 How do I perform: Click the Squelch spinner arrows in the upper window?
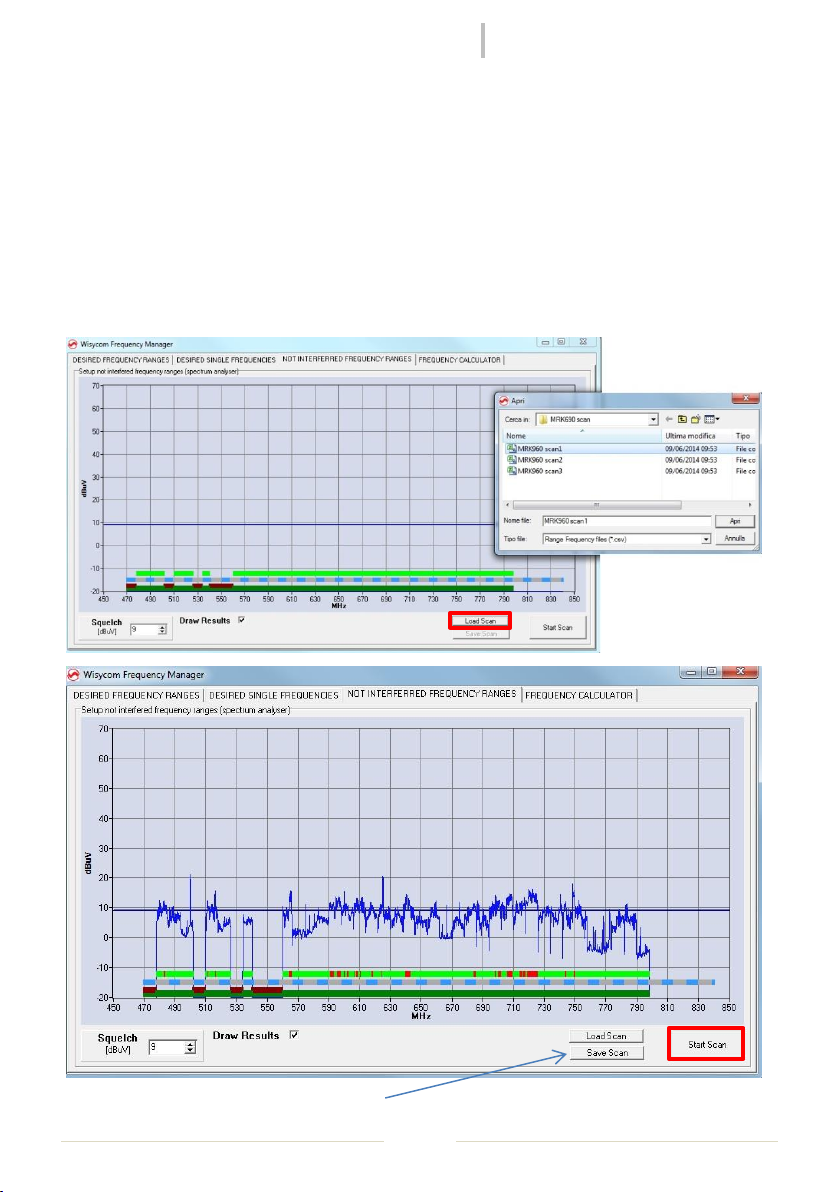pyautogui.click(x=162, y=629)
